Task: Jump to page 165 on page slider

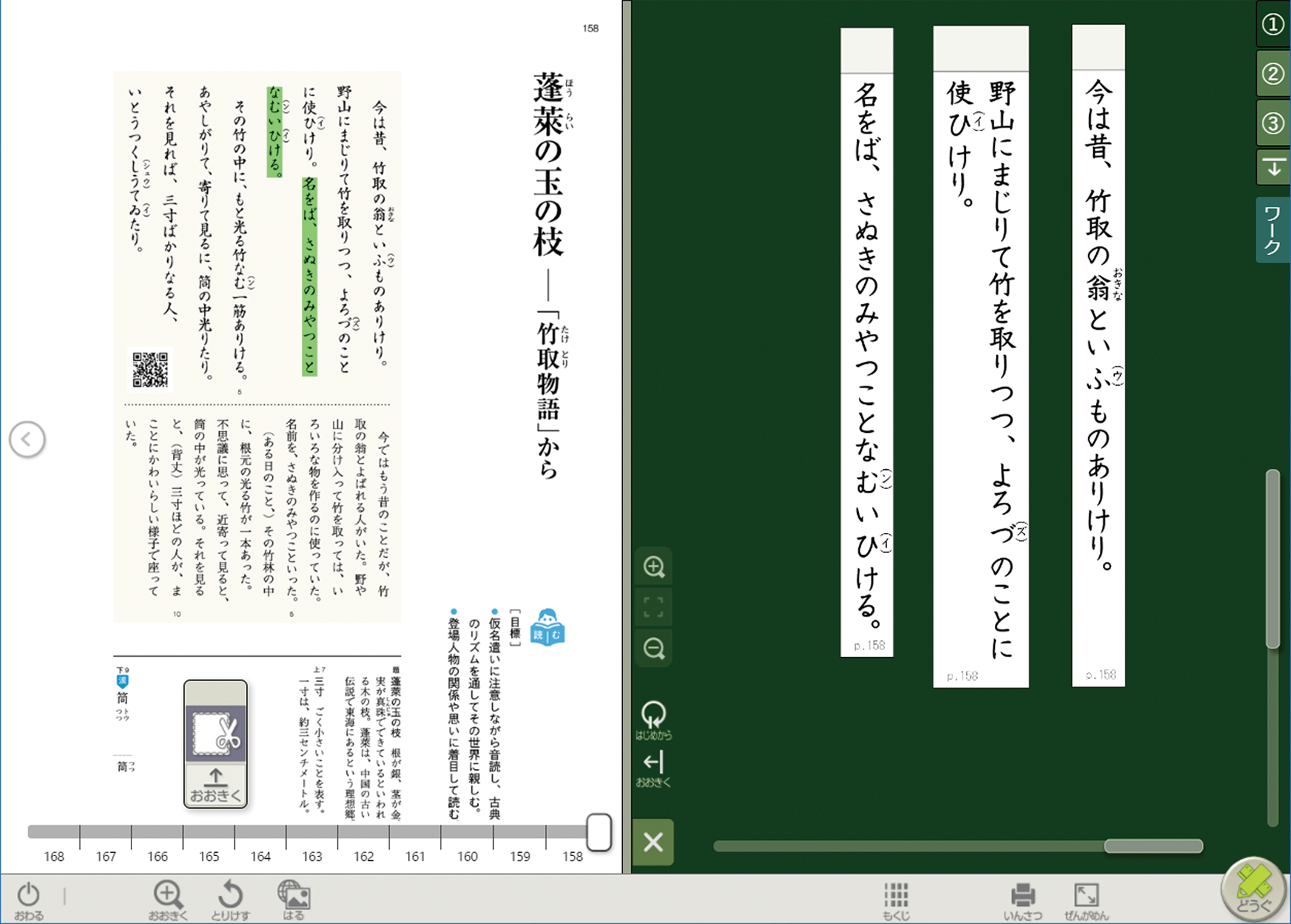Action: [x=209, y=856]
